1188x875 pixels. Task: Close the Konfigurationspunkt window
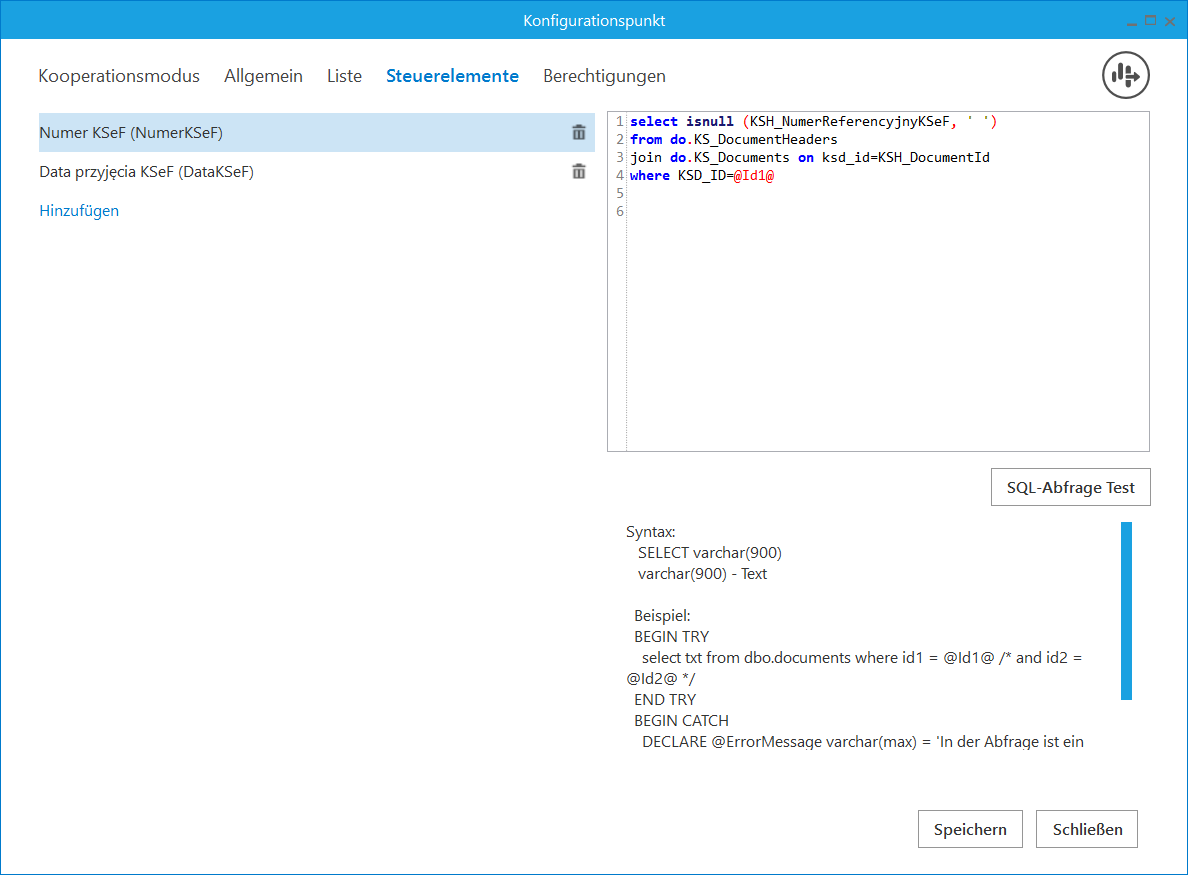tap(1170, 21)
